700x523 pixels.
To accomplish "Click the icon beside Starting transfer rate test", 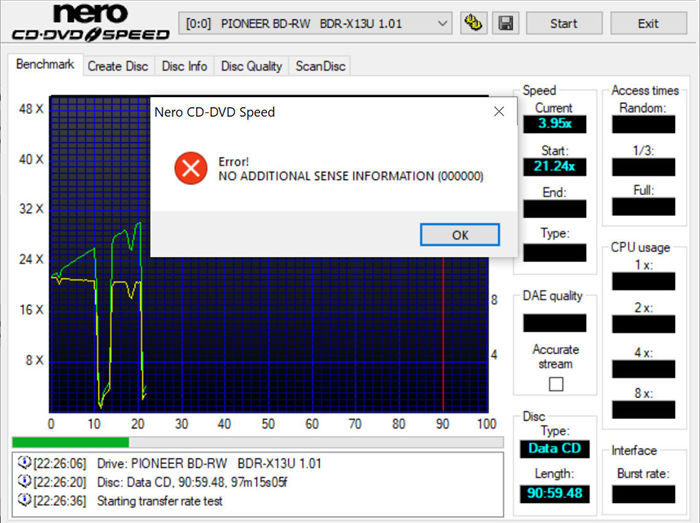I will point(23,501).
